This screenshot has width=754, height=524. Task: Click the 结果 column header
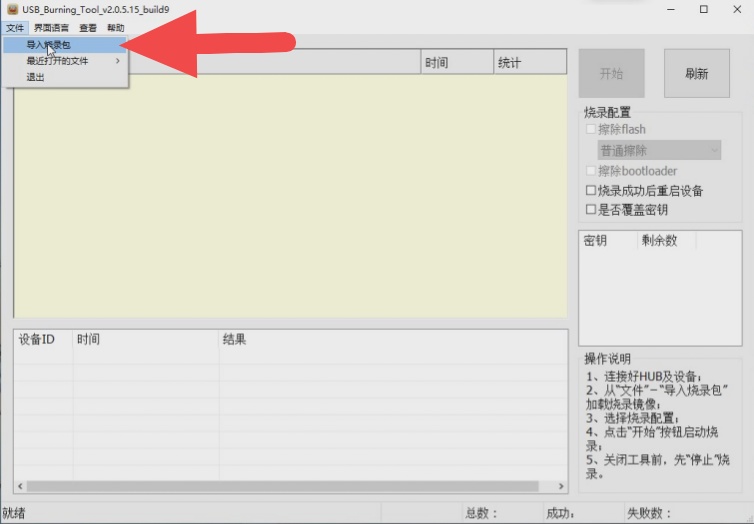393,339
